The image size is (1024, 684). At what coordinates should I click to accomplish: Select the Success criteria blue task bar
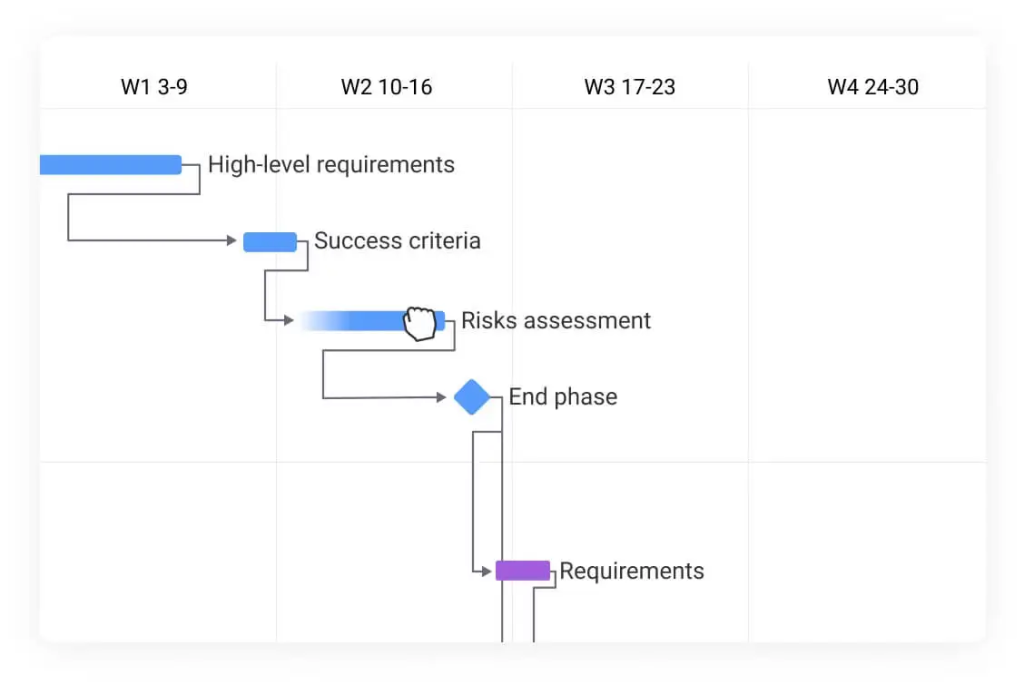click(270, 241)
